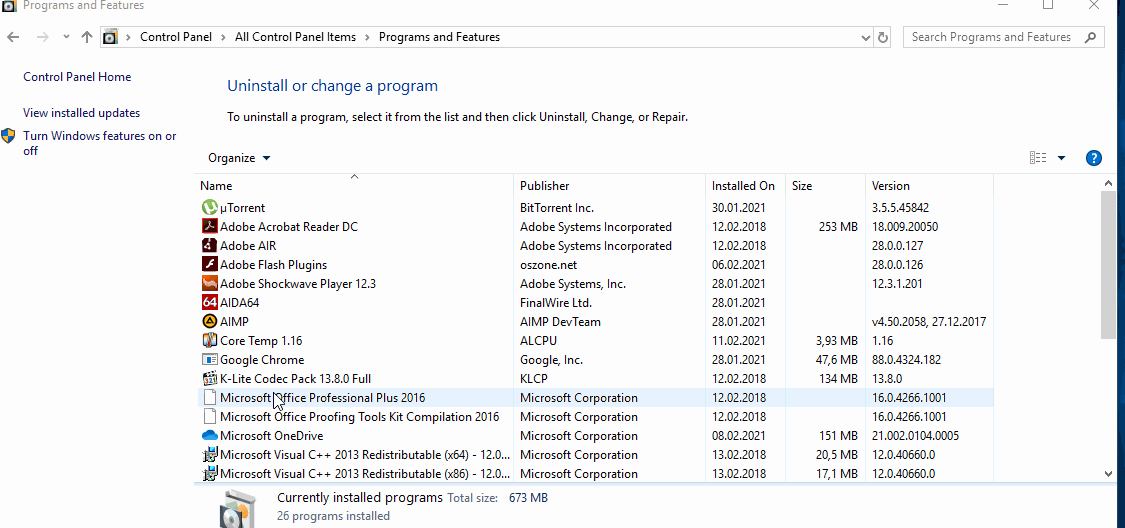Screen dimensions: 1125x528
Task: Open help via the blue question mark
Action: pyautogui.click(x=1093, y=158)
